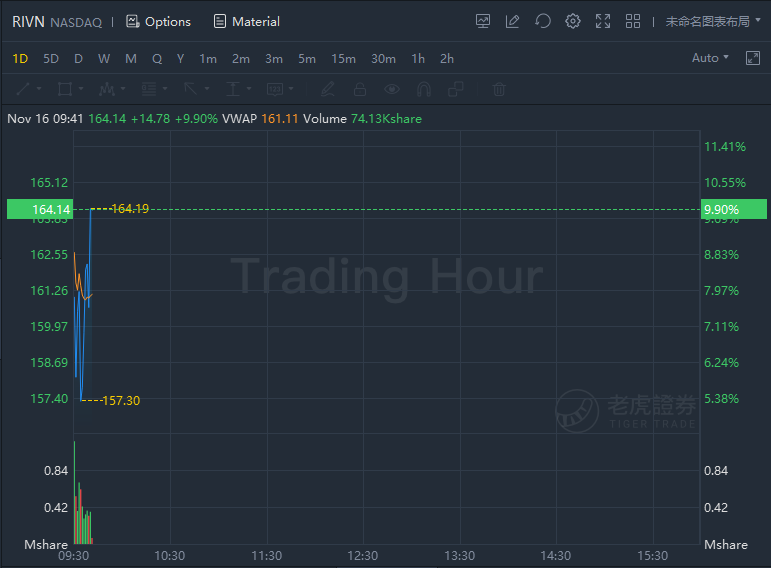Viewport: 771px width, 568px height.
Task: Select the rectangle shape tool
Action: (x=65, y=89)
